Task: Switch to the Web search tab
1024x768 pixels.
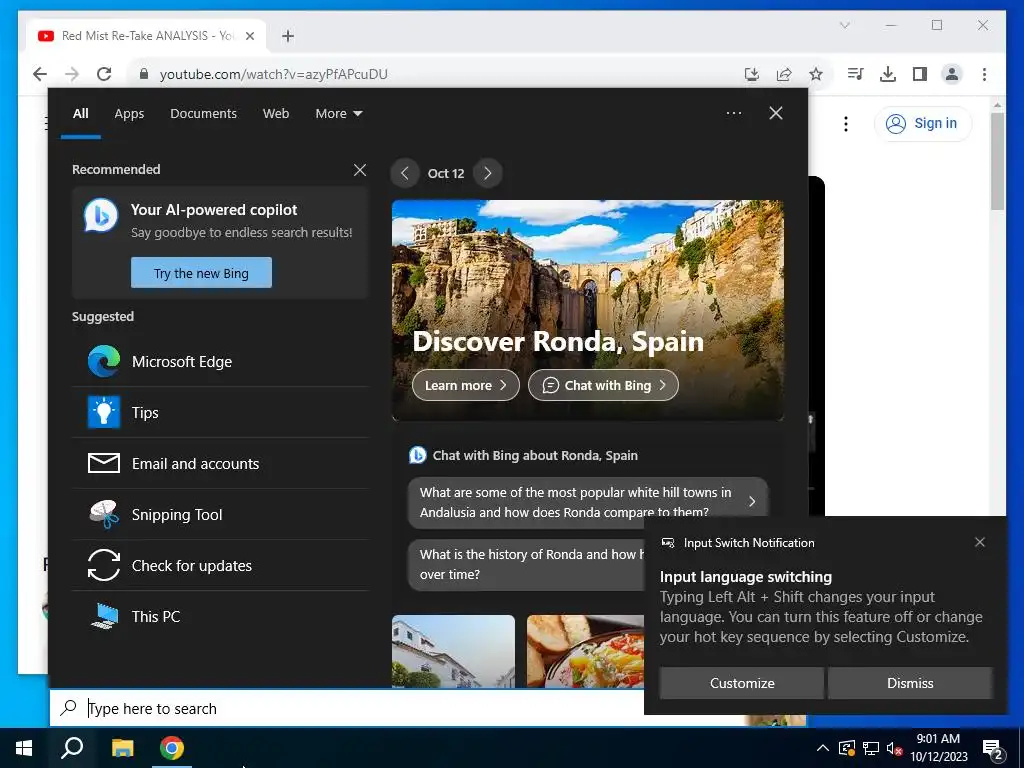Action: 276,114
